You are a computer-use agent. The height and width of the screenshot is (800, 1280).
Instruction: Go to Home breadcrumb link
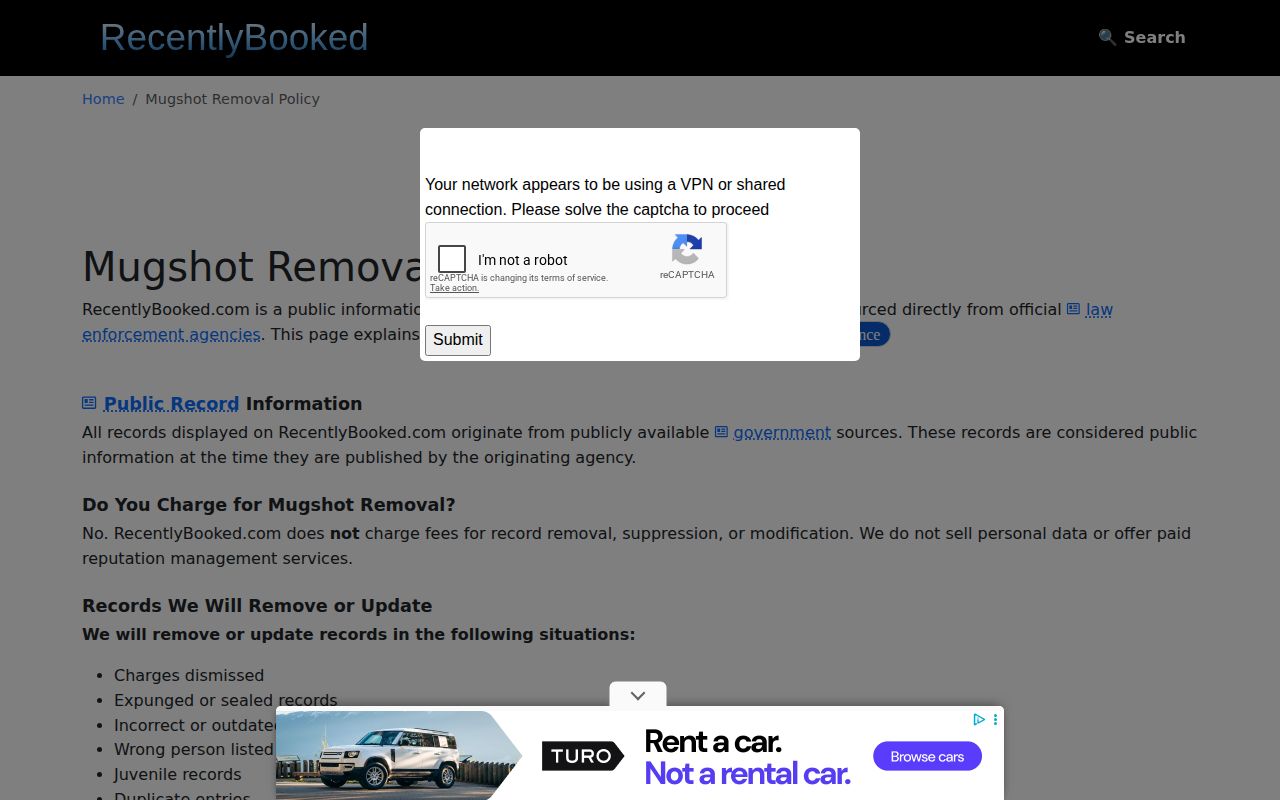(103, 99)
